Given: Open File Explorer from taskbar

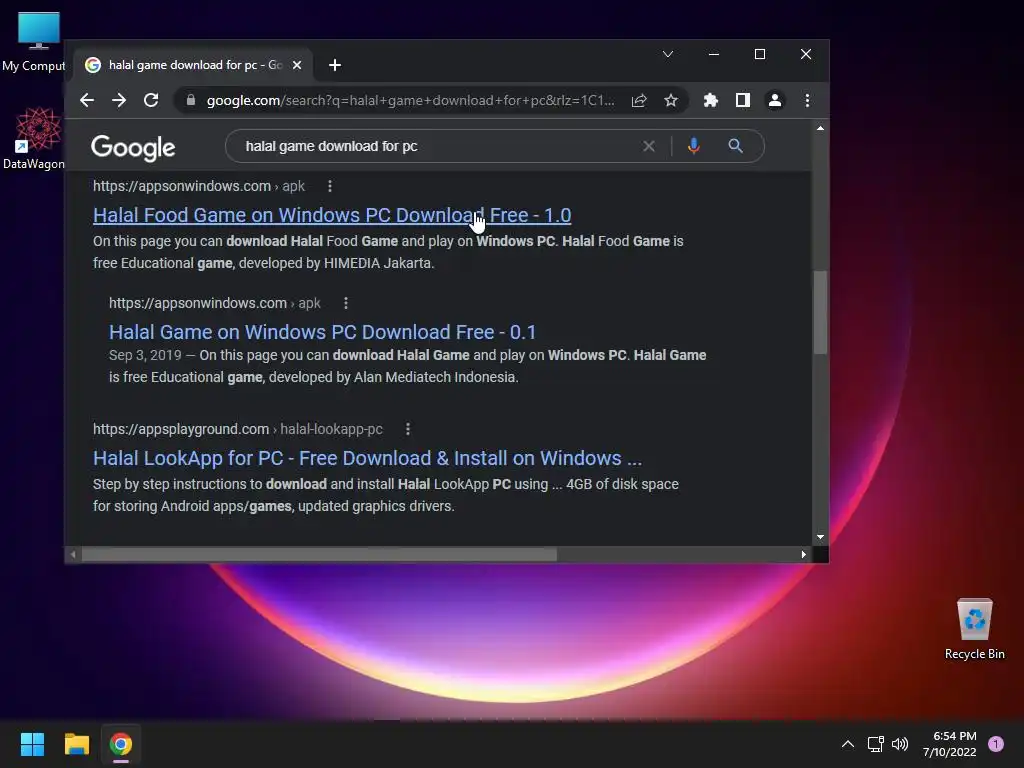Looking at the screenshot, I should pos(76,744).
